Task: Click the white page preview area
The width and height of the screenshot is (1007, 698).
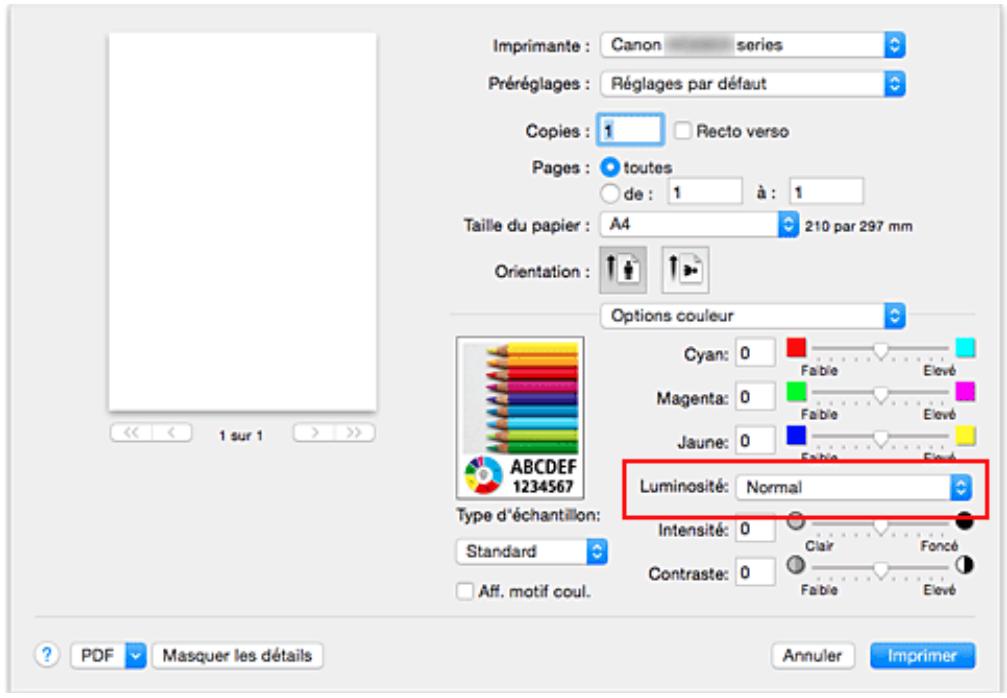Action: pyautogui.click(x=243, y=222)
